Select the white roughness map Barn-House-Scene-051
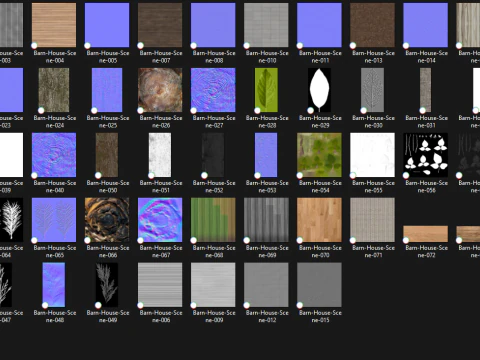 160,155
